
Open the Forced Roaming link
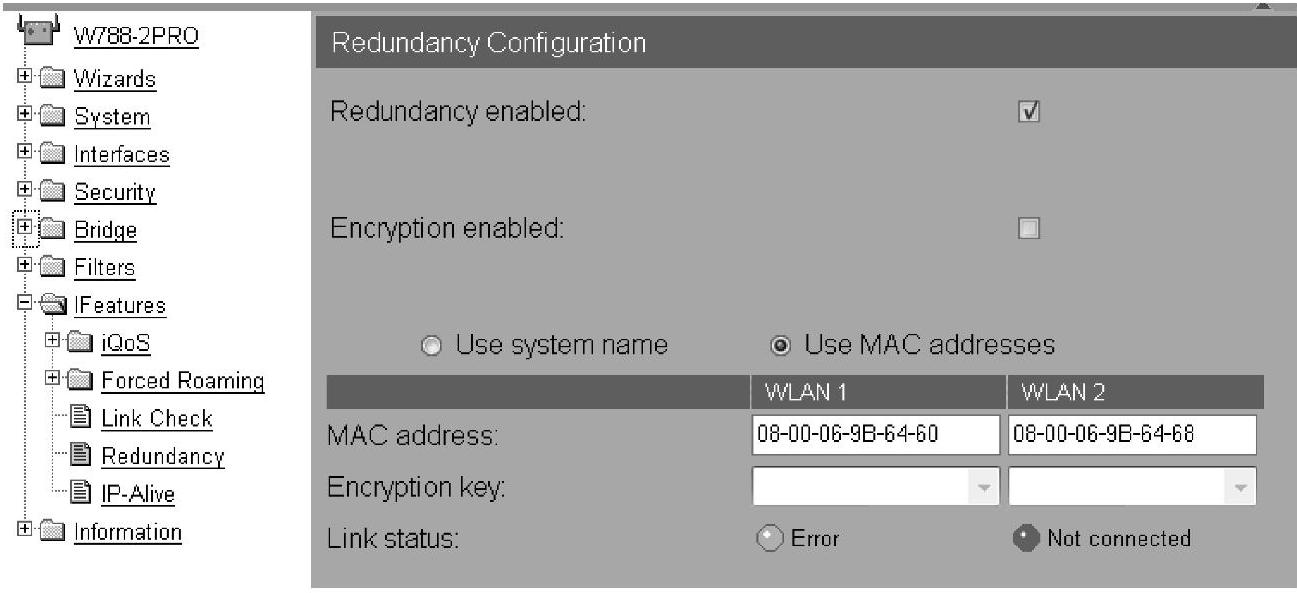182,381
